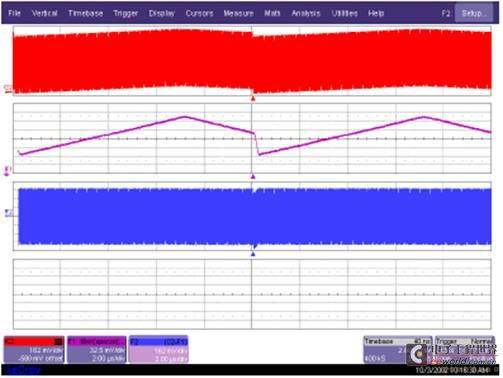This screenshot has height=378, width=503.
Task: Click the LeCroy logo in the status bar
Action: pos(23,370)
